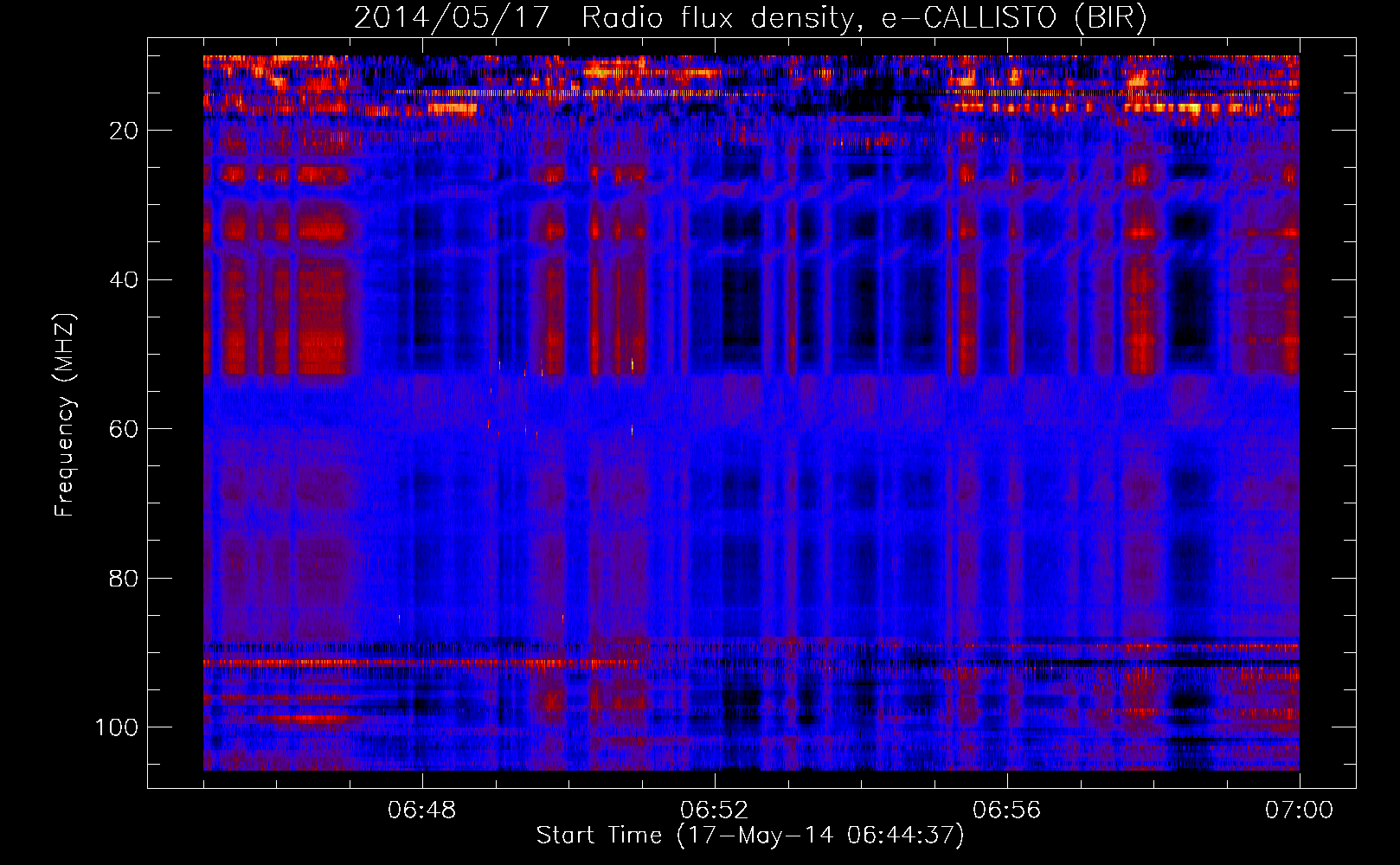Click the 06:52 time tick label
This screenshot has width=1400, height=865.
715,811
